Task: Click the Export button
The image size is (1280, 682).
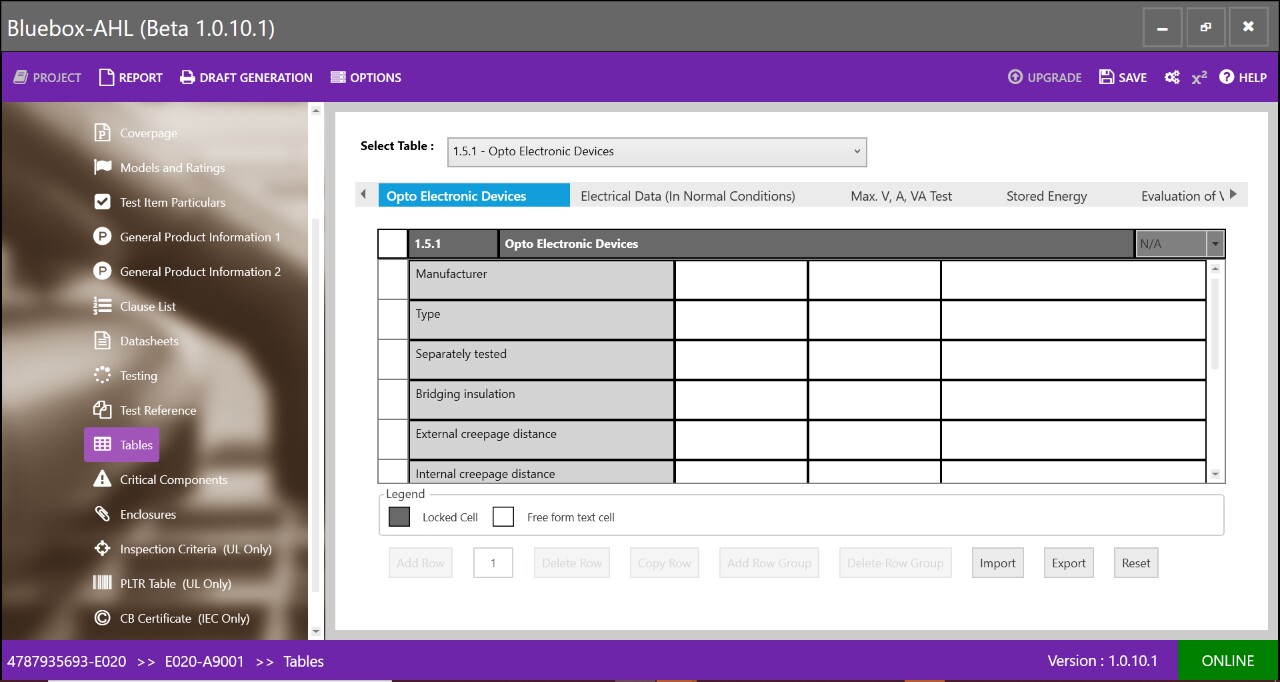Action: click(x=1068, y=563)
